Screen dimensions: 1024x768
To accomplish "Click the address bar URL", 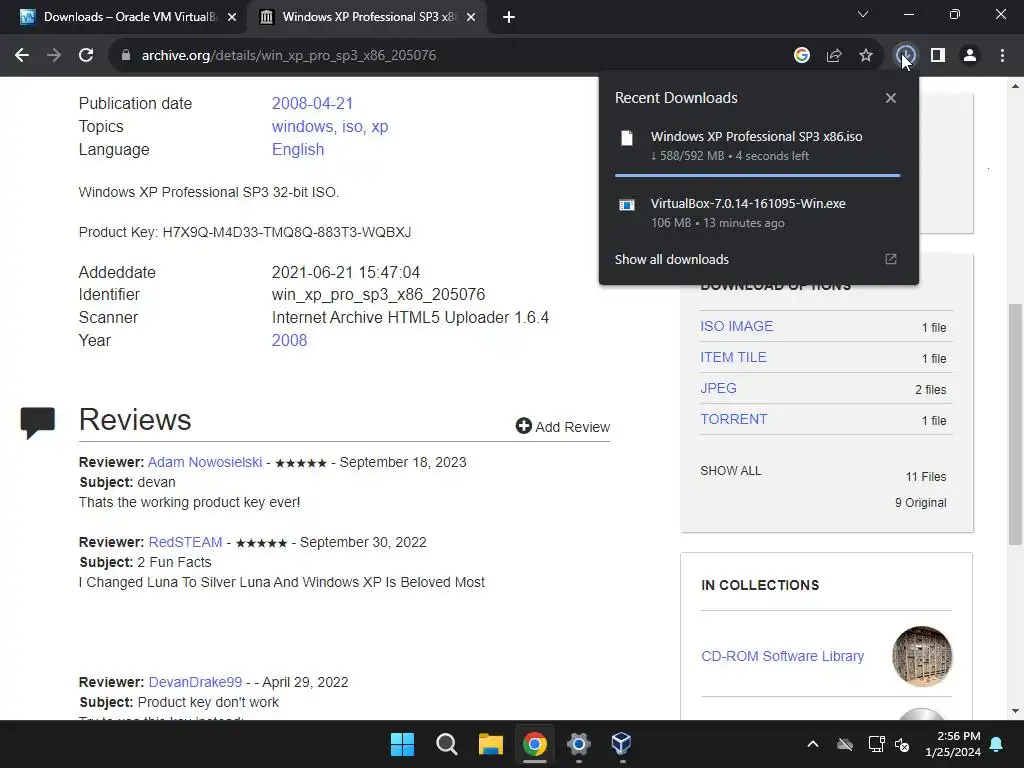I will click(289, 56).
